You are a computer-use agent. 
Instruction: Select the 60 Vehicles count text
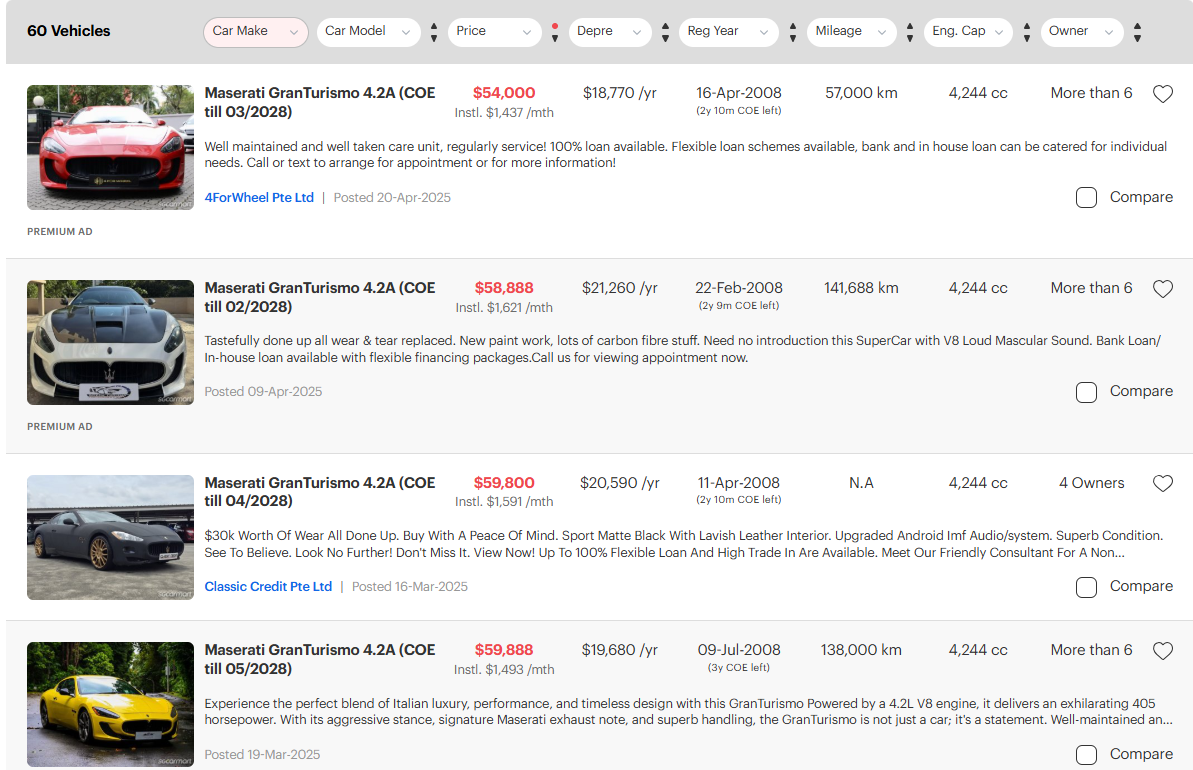pos(68,31)
